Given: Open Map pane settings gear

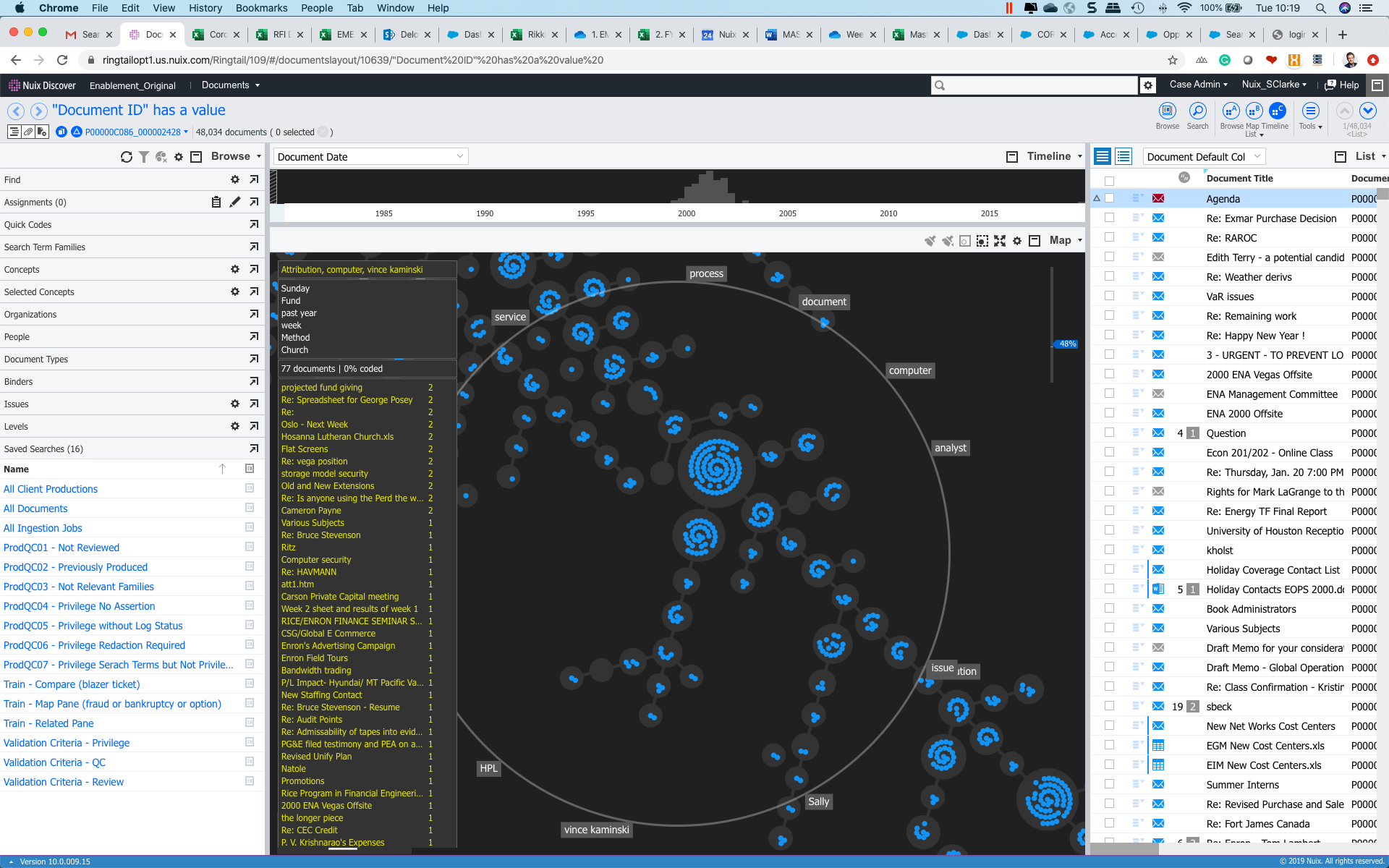Looking at the screenshot, I should pyautogui.click(x=1017, y=241).
